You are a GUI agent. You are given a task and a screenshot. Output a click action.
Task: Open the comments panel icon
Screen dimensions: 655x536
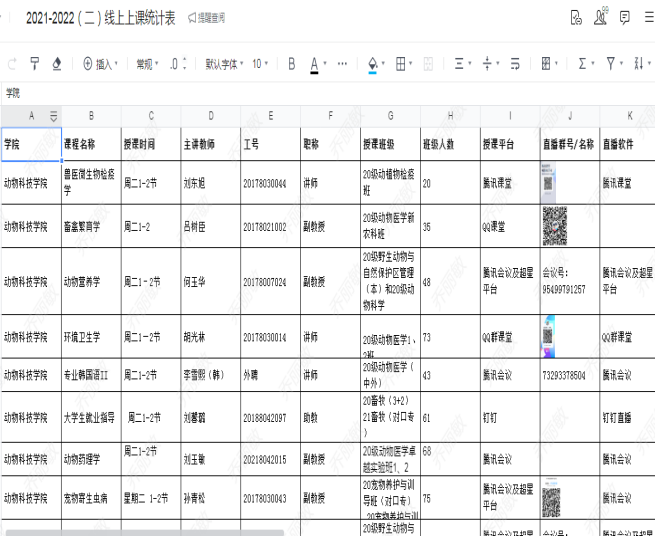click(624, 17)
